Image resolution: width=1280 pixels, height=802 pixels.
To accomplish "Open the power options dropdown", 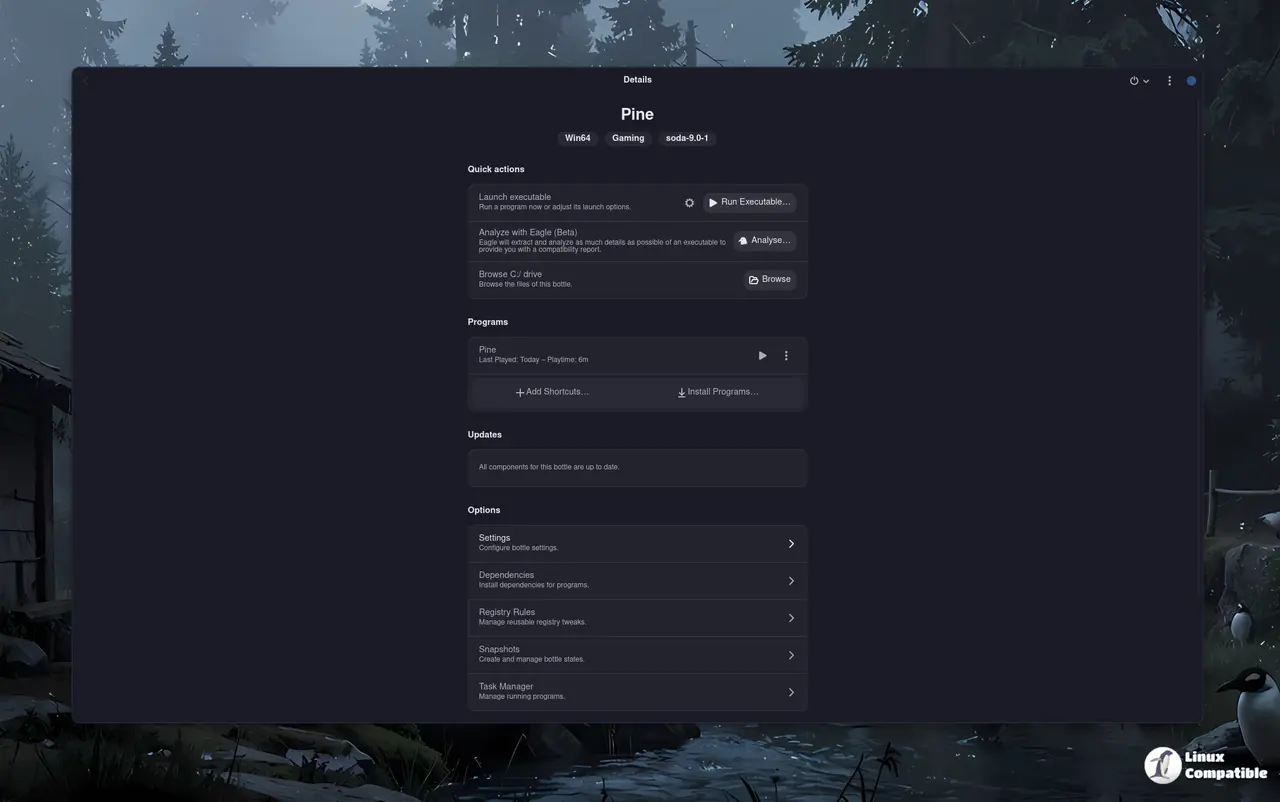I will pos(1139,81).
